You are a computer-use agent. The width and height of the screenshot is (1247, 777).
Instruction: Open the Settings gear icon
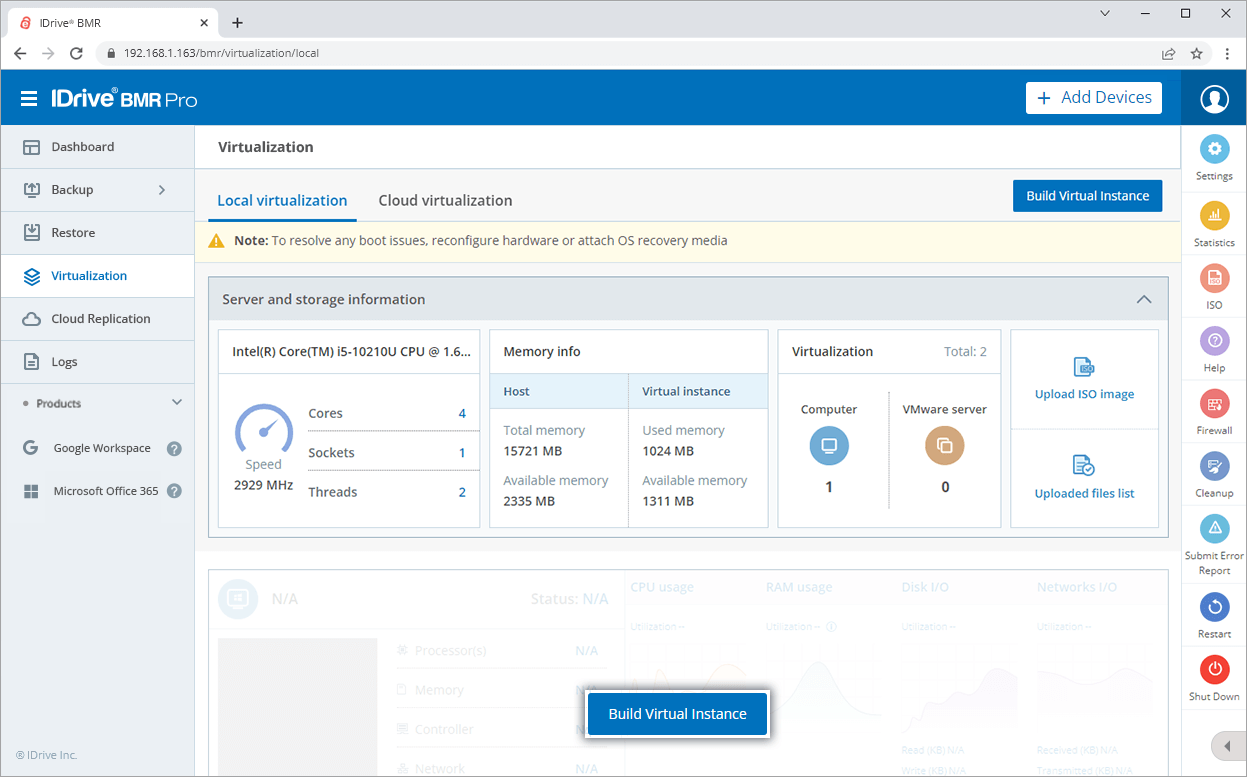[1214, 150]
